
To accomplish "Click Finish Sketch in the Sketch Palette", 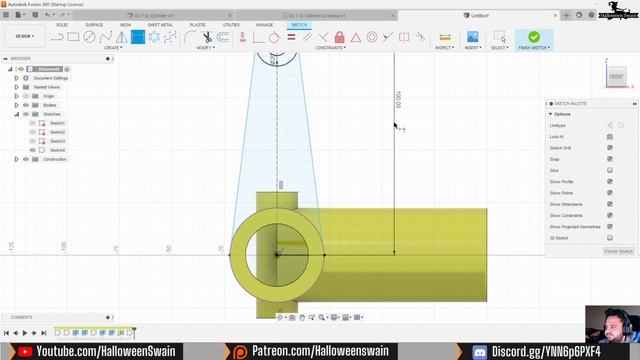I will pos(618,251).
